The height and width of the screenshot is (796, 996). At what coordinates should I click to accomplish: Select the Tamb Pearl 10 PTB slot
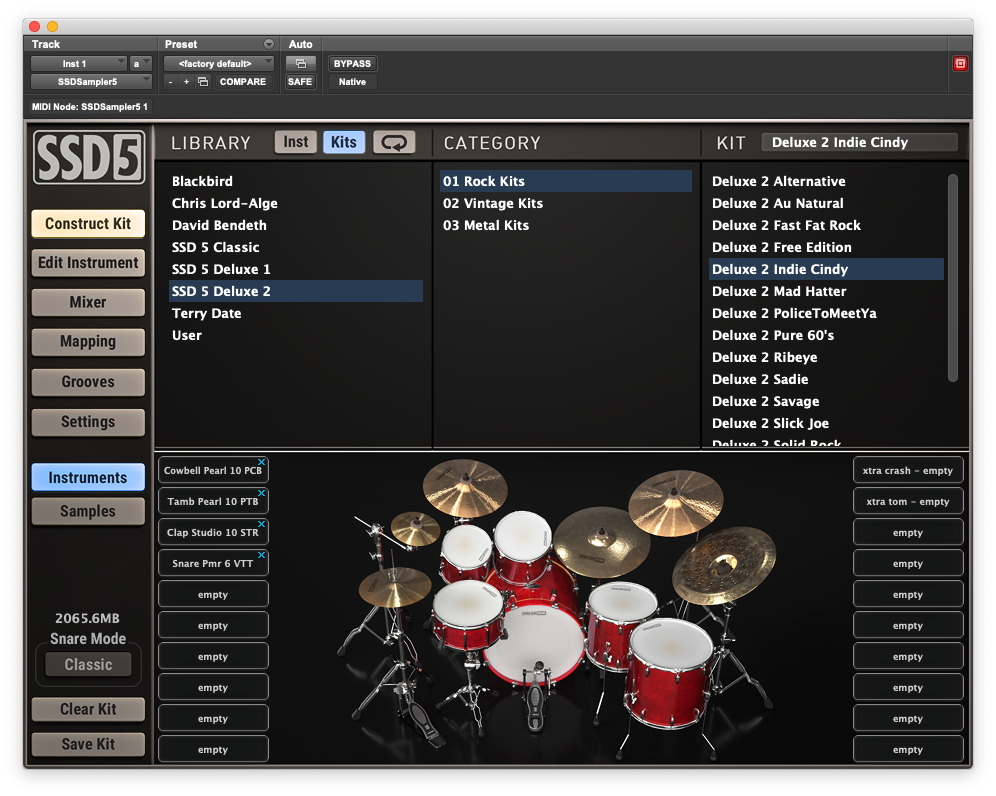(213, 502)
